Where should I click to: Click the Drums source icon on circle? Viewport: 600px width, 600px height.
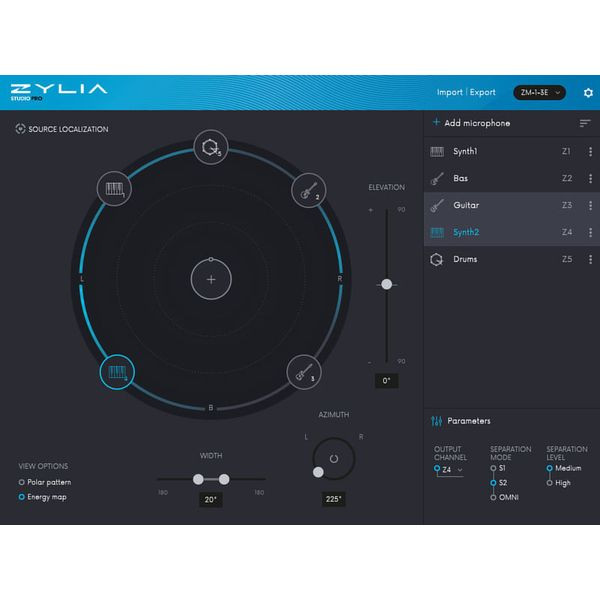210,149
